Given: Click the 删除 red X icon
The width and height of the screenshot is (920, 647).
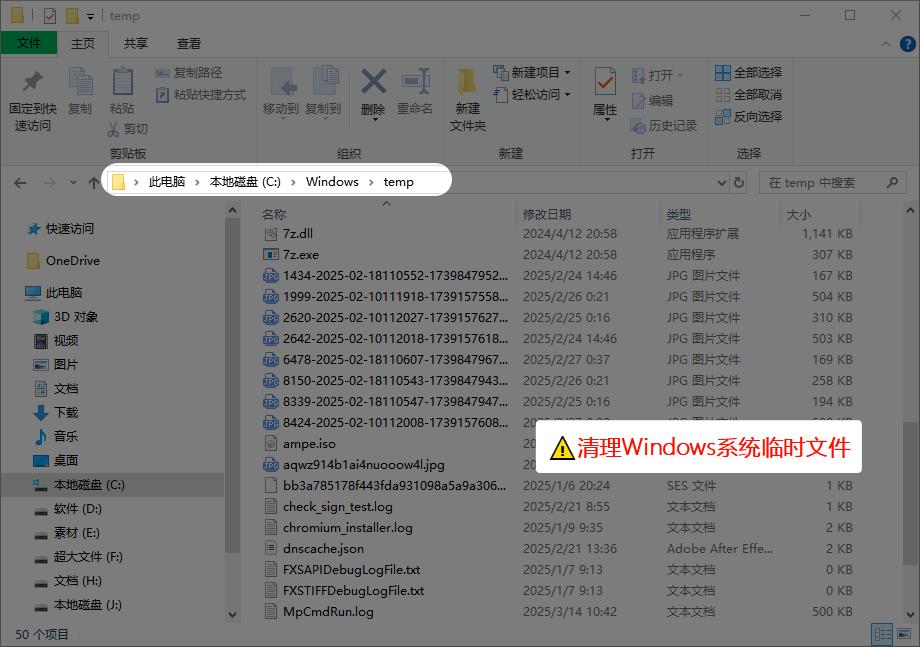Looking at the screenshot, I should [x=373, y=82].
